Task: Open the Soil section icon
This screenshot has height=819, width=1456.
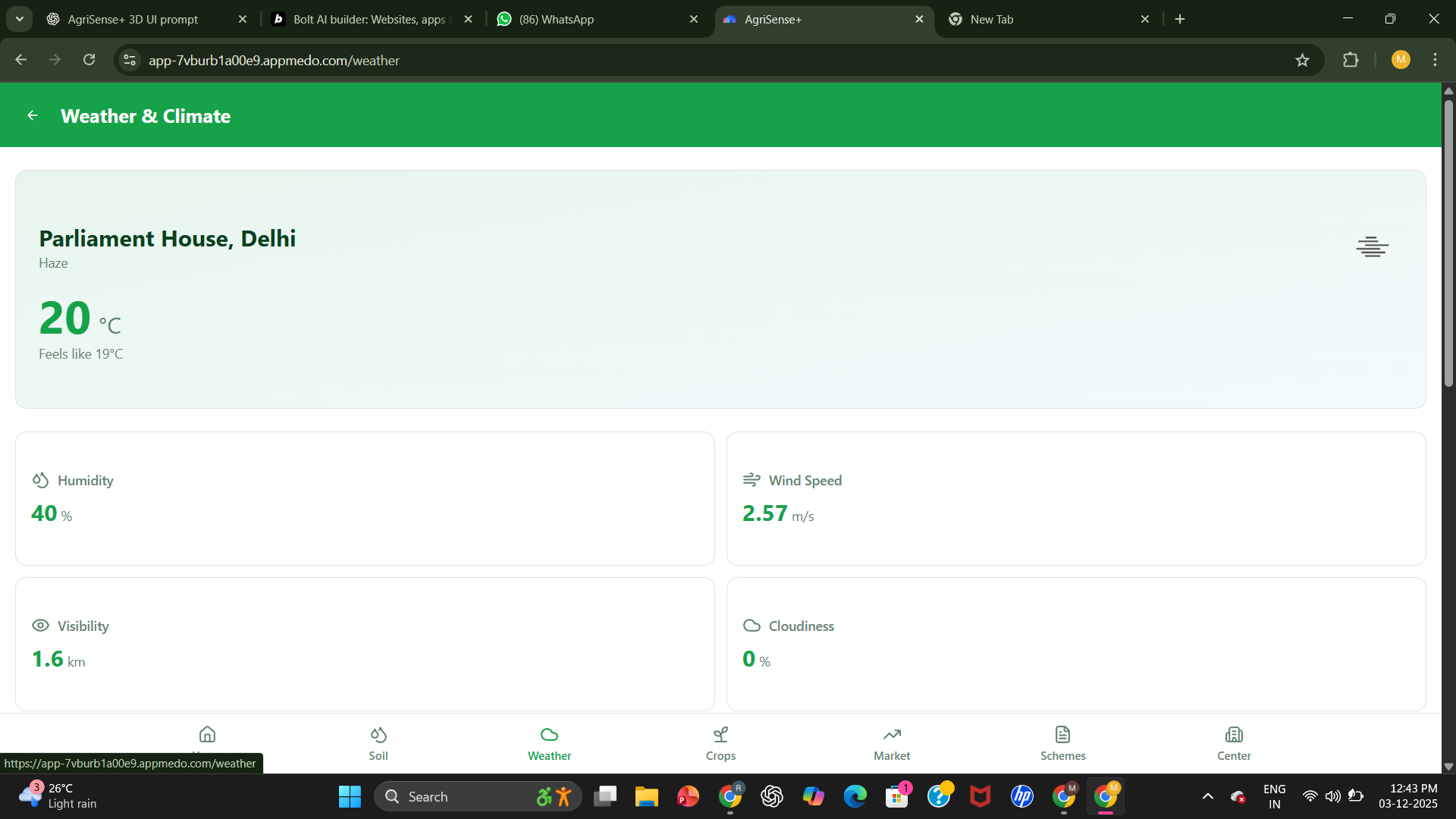Action: (x=378, y=735)
